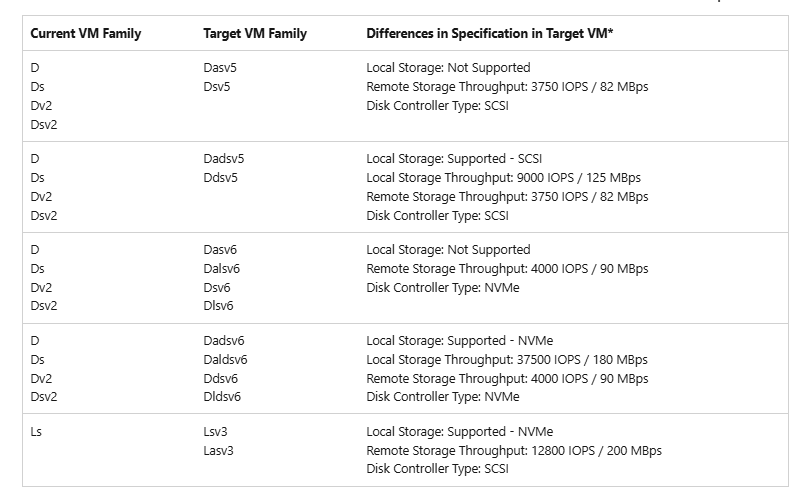Click the Dlsv6 target family text
The height and width of the screenshot is (495, 799).
(218, 306)
